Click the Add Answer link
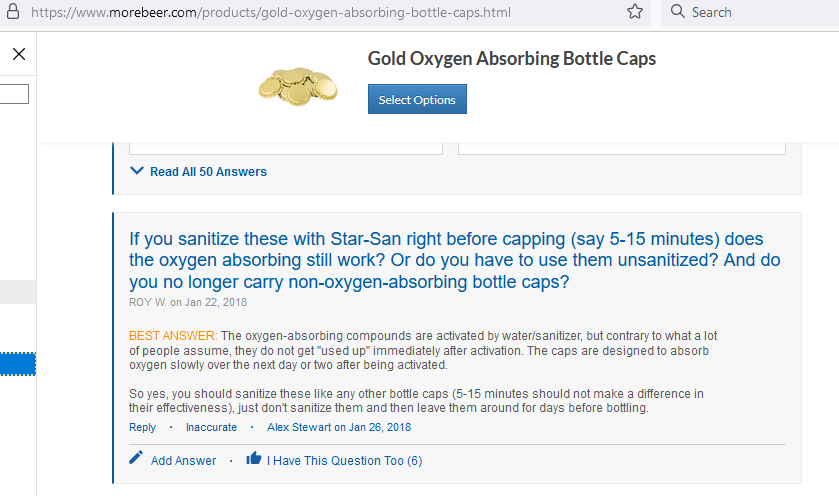This screenshot has height=496, width=839. [x=184, y=461]
